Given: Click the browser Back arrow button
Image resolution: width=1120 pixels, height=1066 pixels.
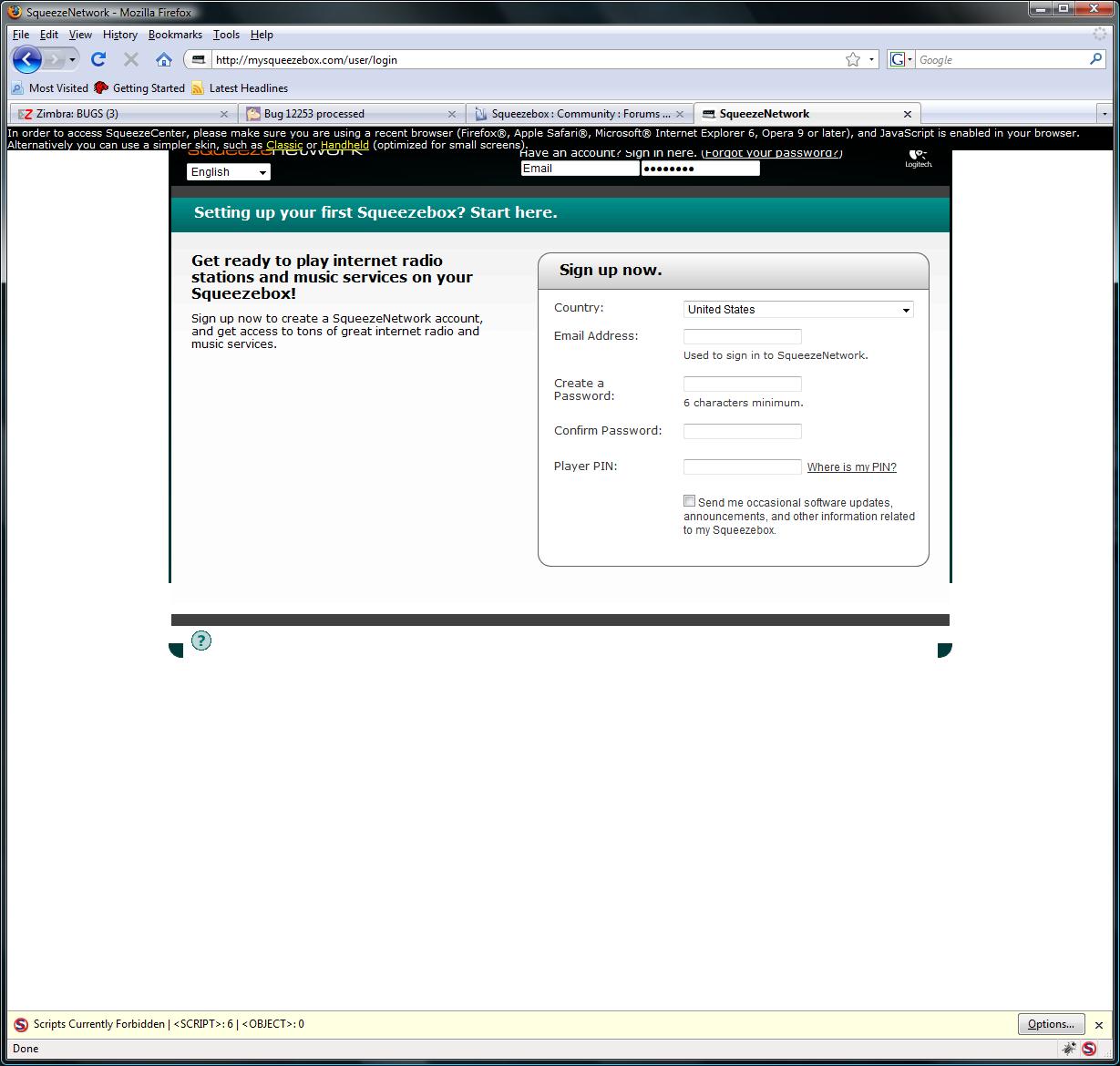Looking at the screenshot, I should pyautogui.click(x=27, y=60).
